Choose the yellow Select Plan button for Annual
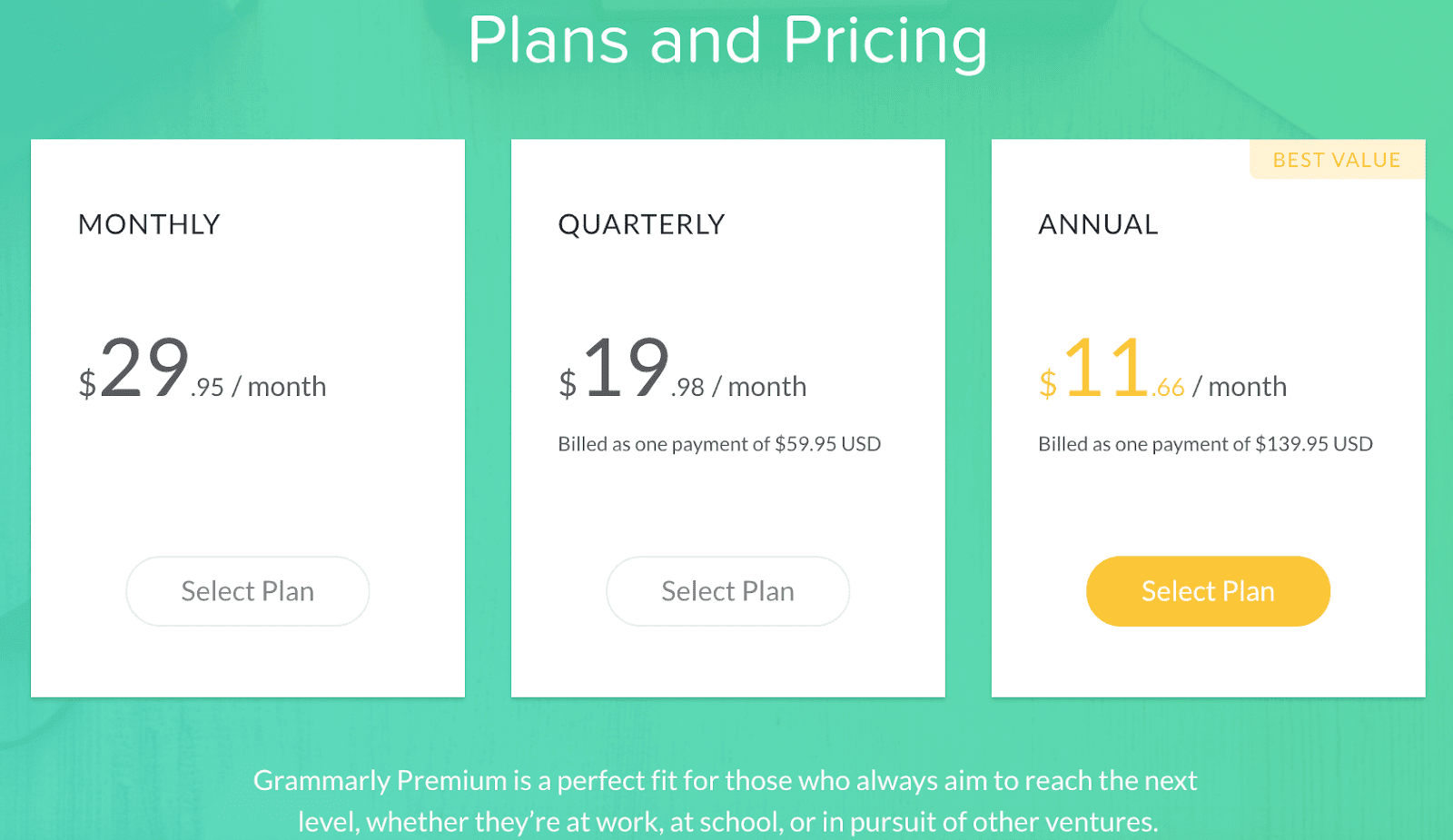1453x840 pixels. pyautogui.click(x=1208, y=591)
